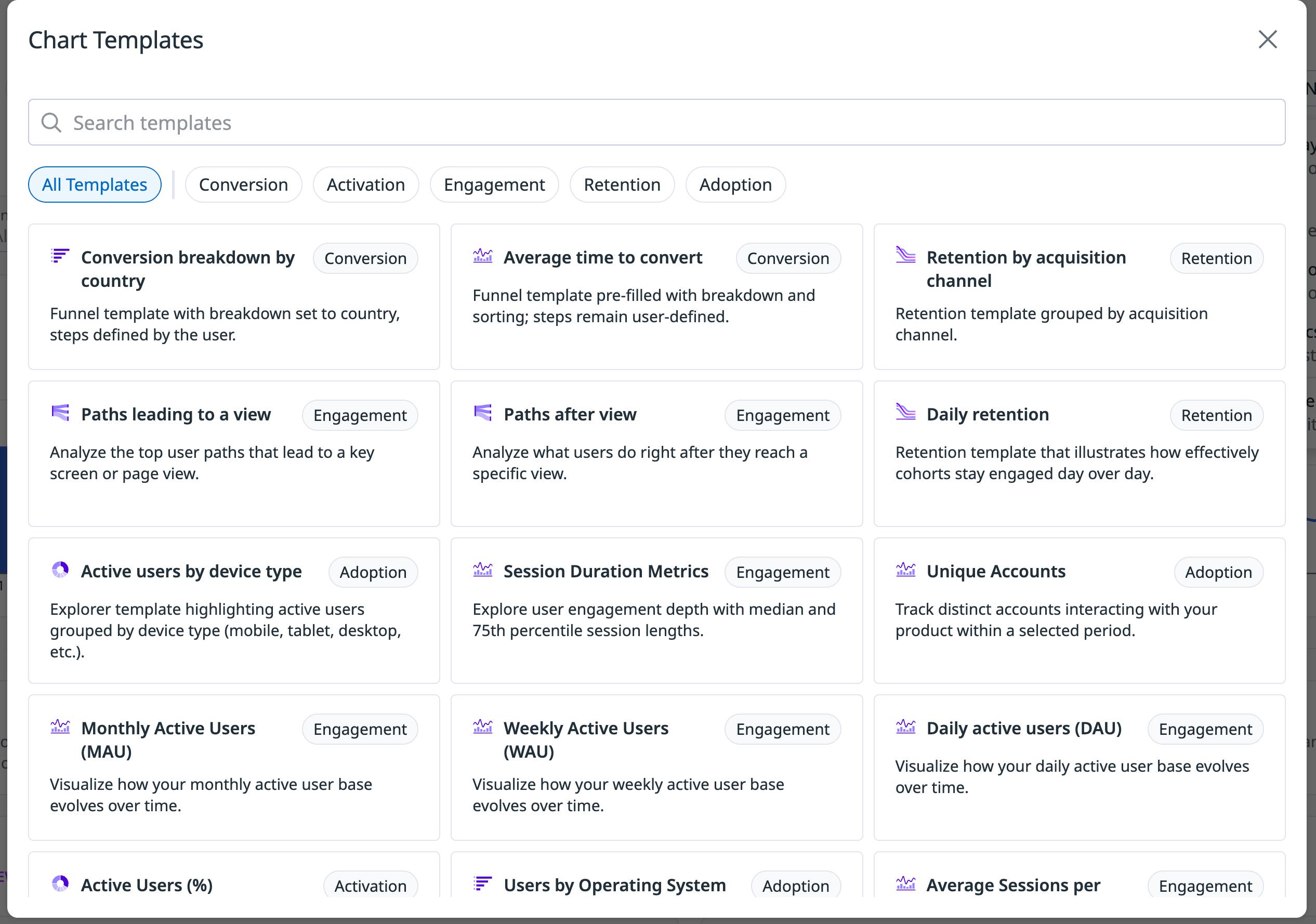Click the chart icon on Session Duration Metrics
The height and width of the screenshot is (924, 1316).
482,570
